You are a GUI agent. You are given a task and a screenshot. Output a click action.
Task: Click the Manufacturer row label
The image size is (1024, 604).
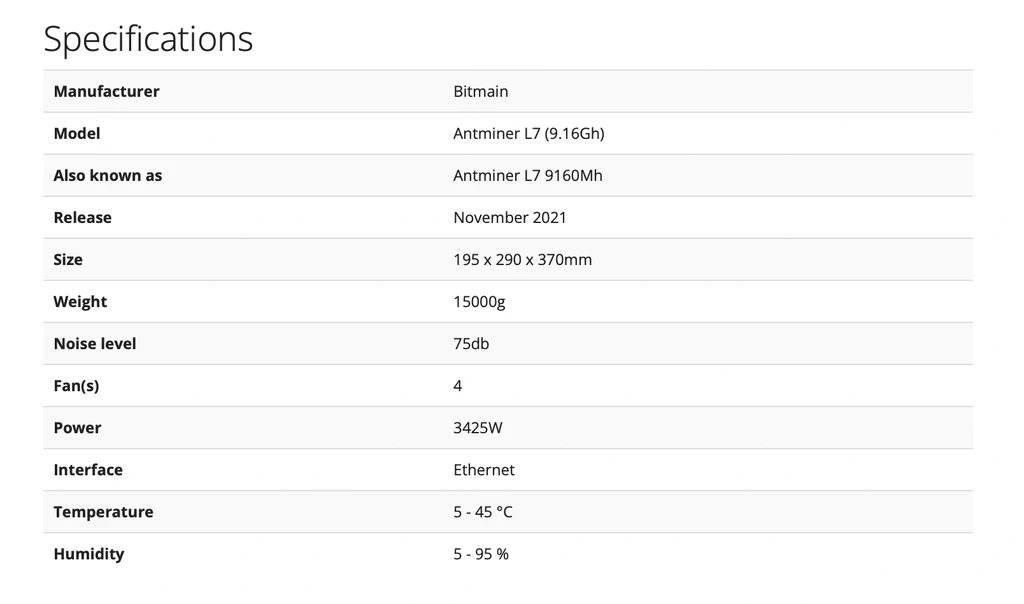click(x=106, y=91)
